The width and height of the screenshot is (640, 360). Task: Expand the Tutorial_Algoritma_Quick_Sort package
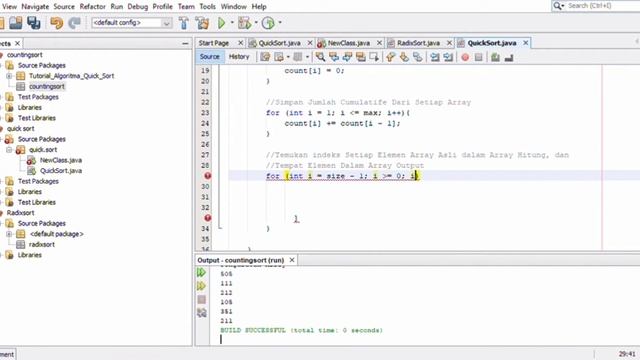[x=9, y=76]
